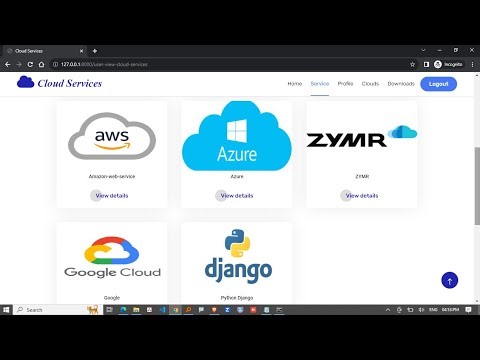Open the taskbar clock
The image size is (480, 360).
tap(450, 310)
